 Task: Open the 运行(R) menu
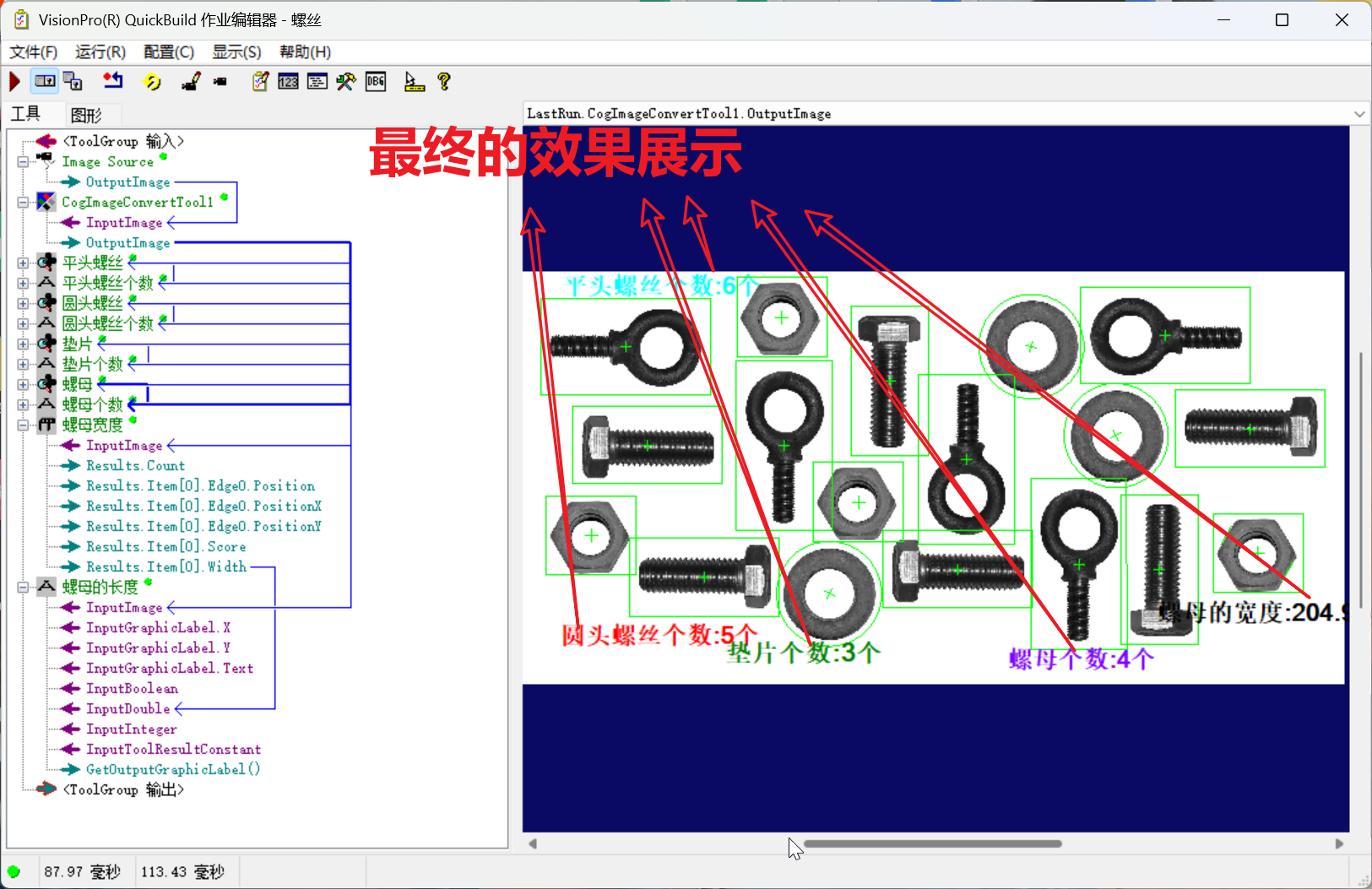click(100, 52)
